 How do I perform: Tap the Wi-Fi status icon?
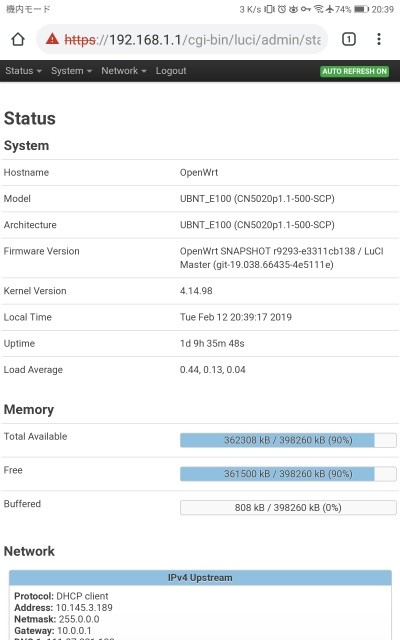[319, 9]
